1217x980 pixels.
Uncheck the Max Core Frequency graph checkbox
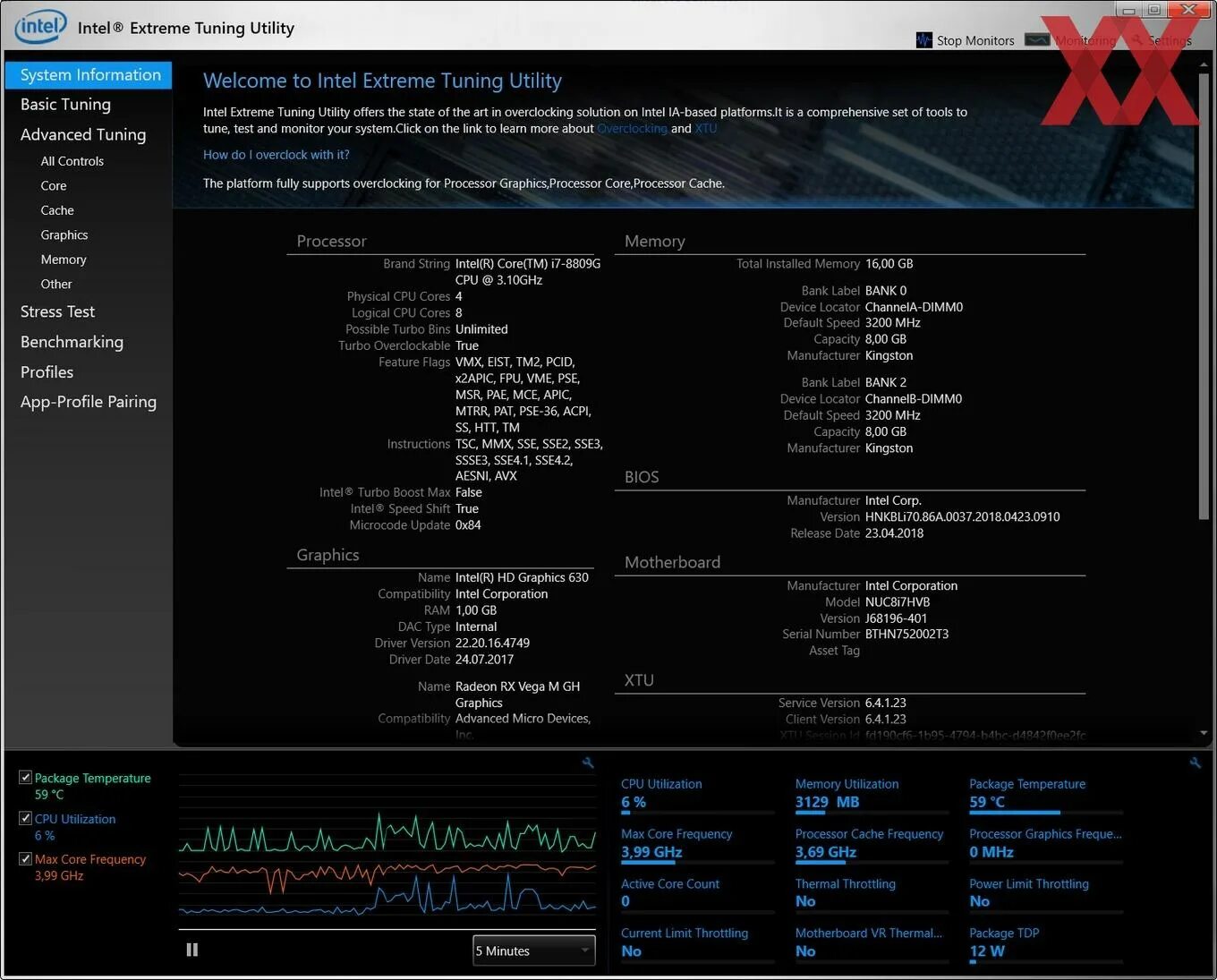coord(25,858)
